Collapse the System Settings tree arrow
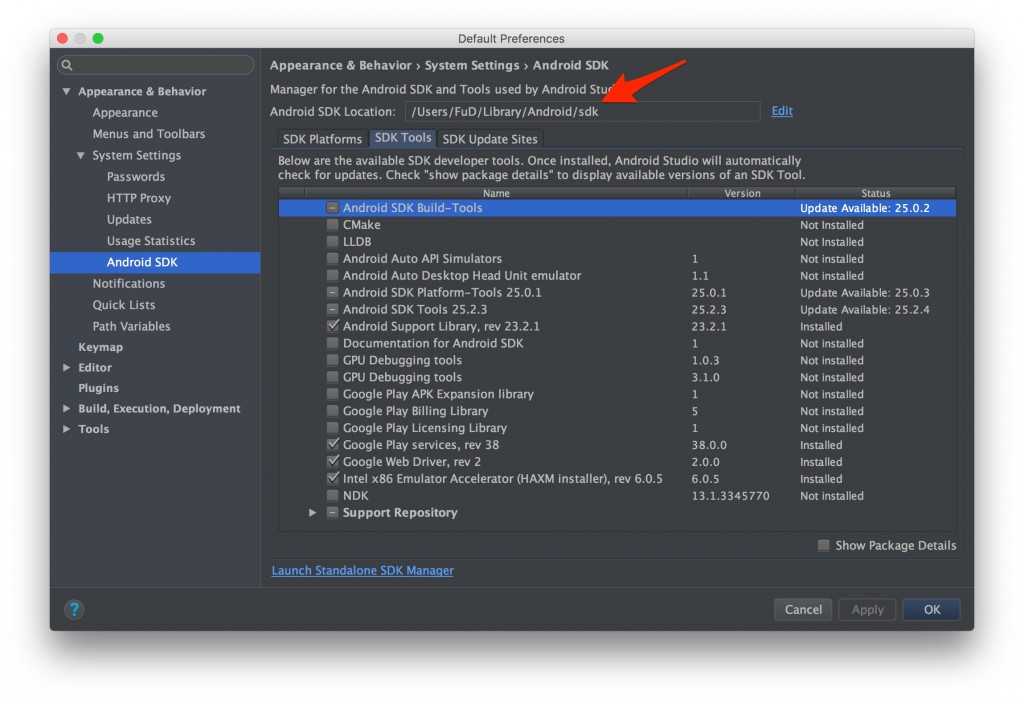This screenshot has width=1024, height=702. (80, 155)
